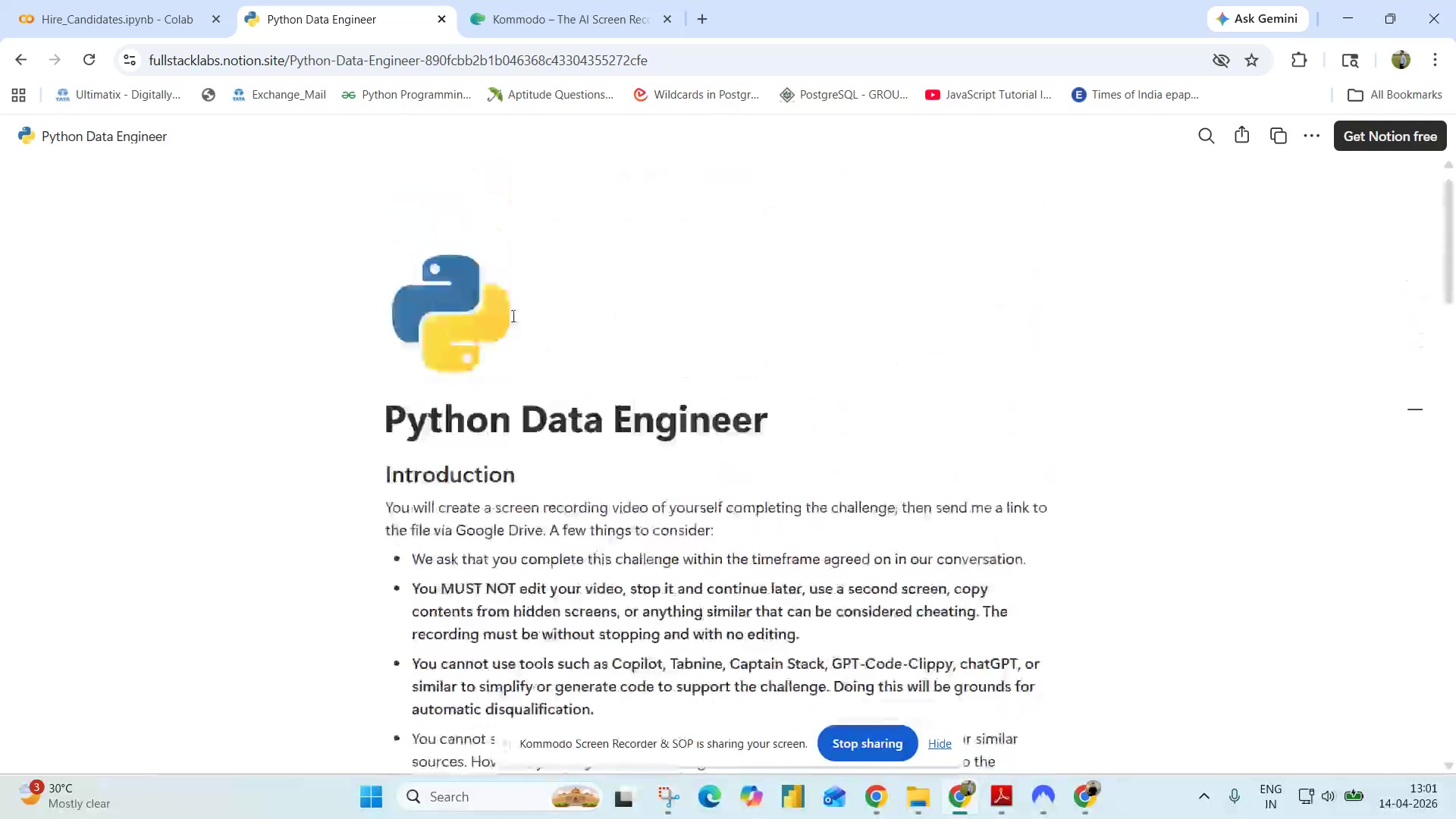Open the Exchange_Mail bookmark
The image size is (1456, 819).
(279, 95)
